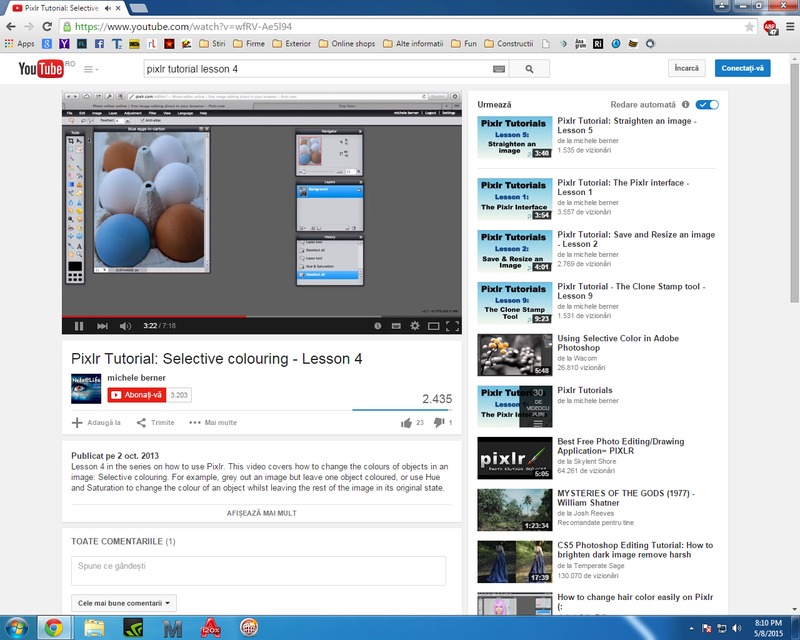The height and width of the screenshot is (640, 800).
Task: Open Save and Resize Lesson 2 thumbnail
Action: 515,251
